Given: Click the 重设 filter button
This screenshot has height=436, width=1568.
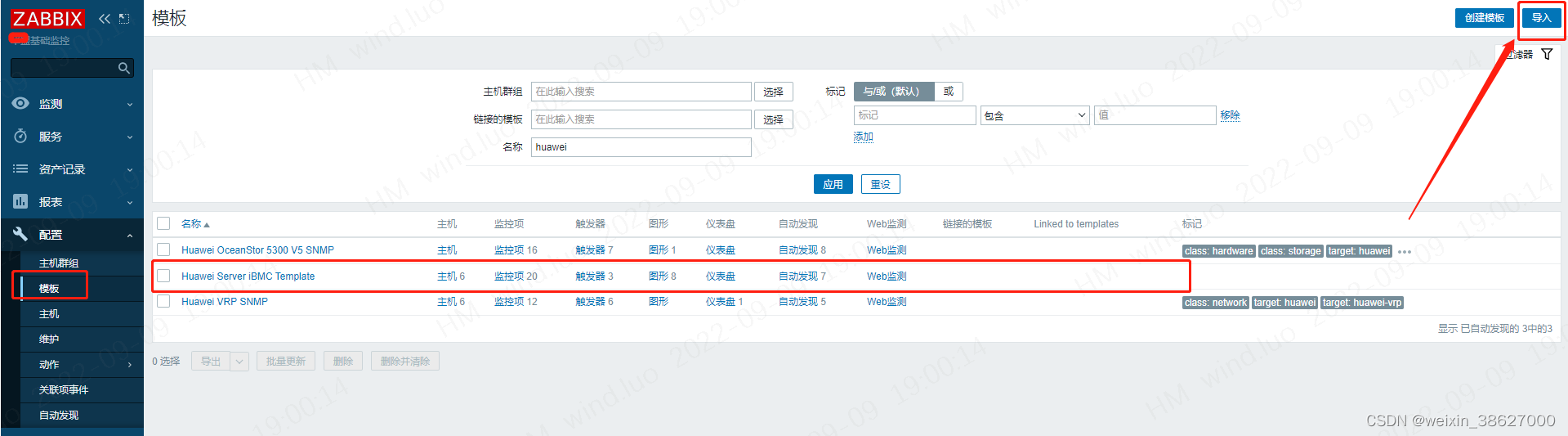Looking at the screenshot, I should tap(881, 184).
